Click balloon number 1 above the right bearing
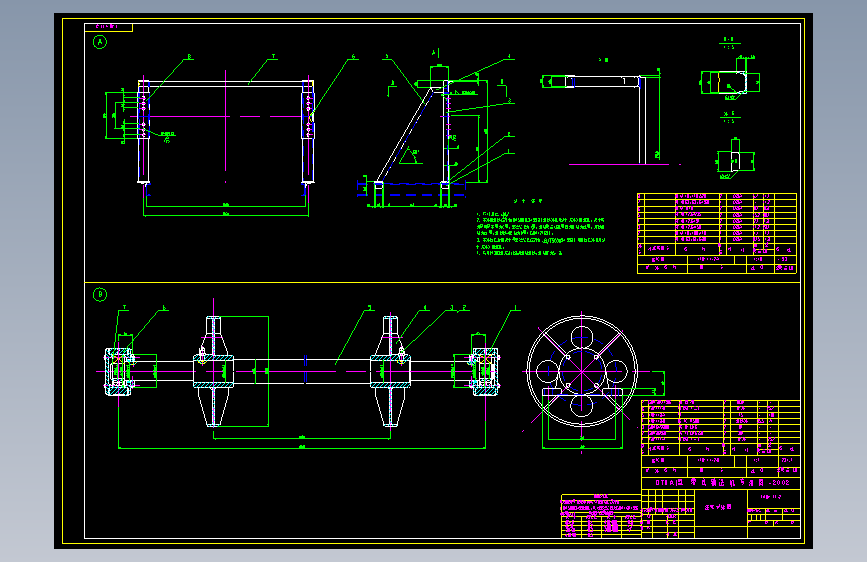867x562 pixels. tap(515, 308)
